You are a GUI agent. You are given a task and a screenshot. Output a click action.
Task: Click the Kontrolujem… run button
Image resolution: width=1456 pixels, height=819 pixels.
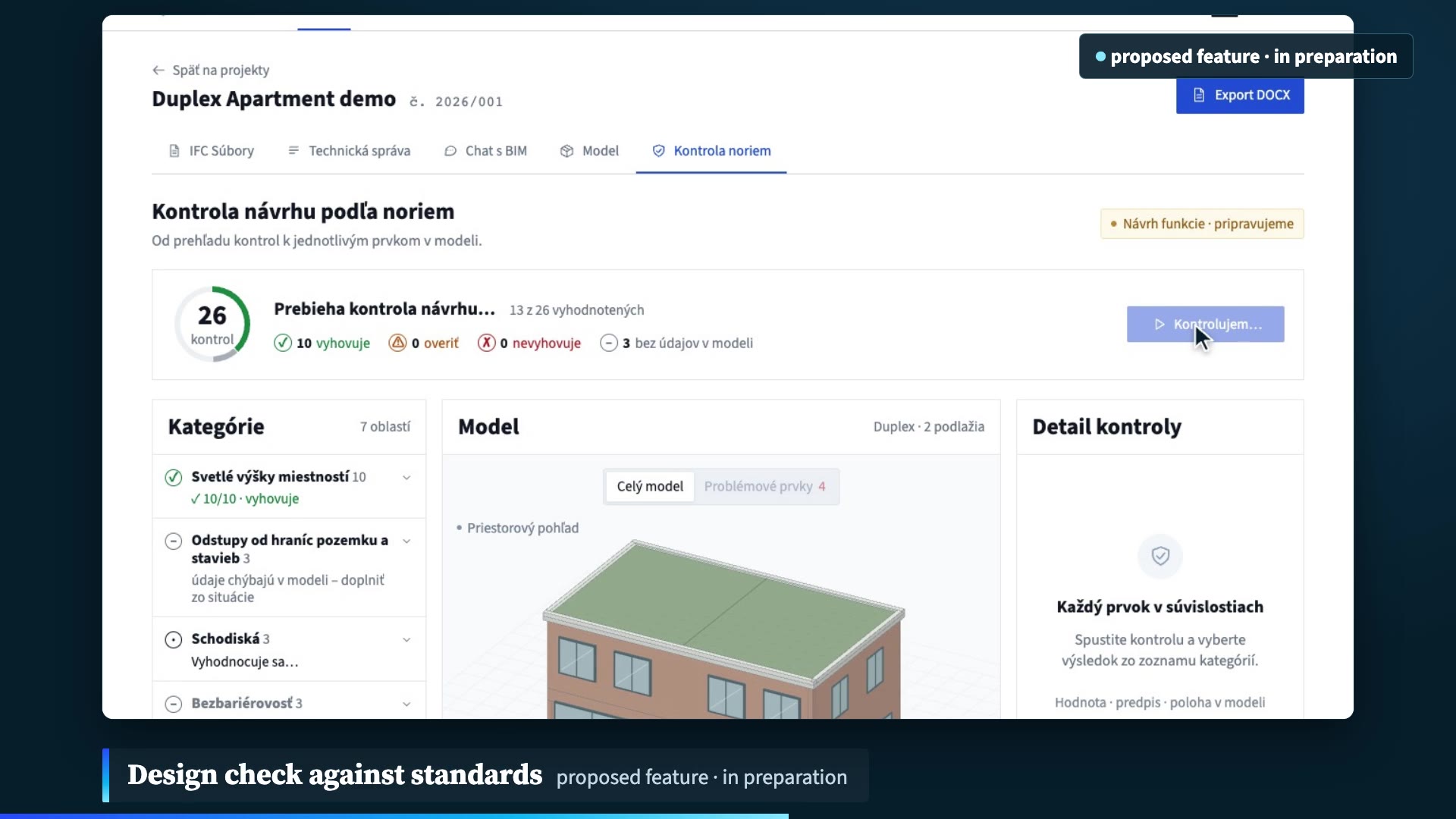click(x=1205, y=324)
